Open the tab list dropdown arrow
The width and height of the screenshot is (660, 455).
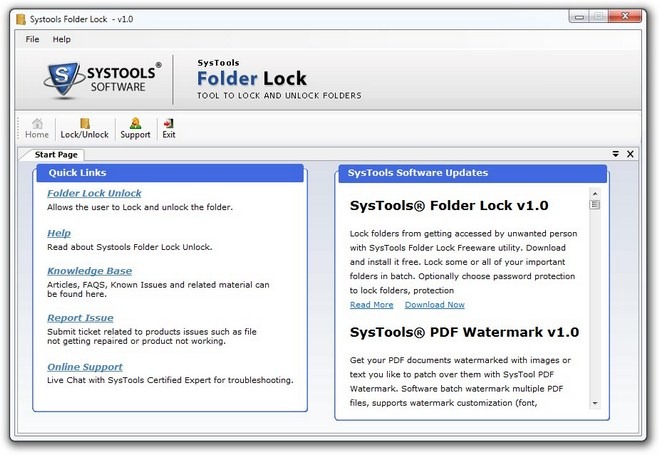click(615, 154)
